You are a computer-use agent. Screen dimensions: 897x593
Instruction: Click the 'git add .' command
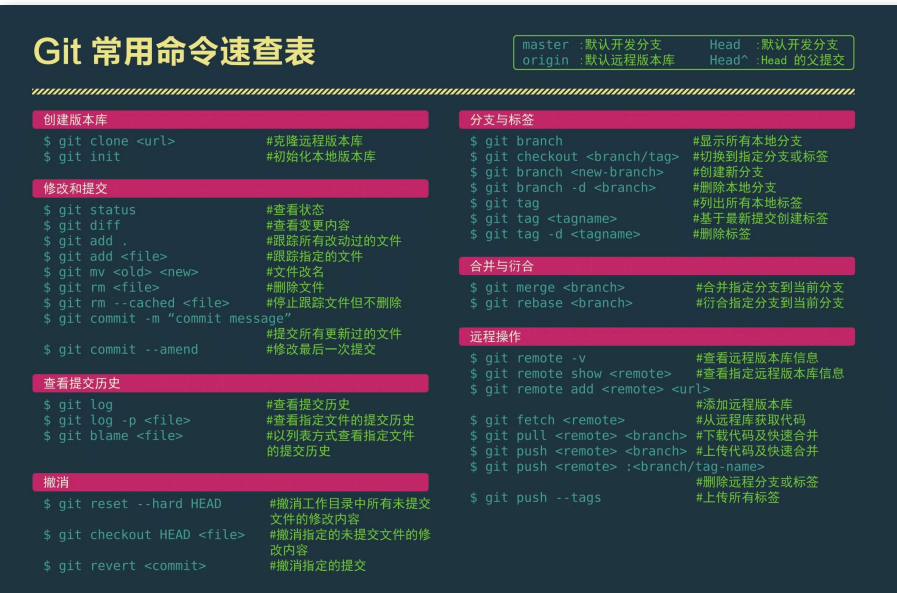[x=86, y=241]
